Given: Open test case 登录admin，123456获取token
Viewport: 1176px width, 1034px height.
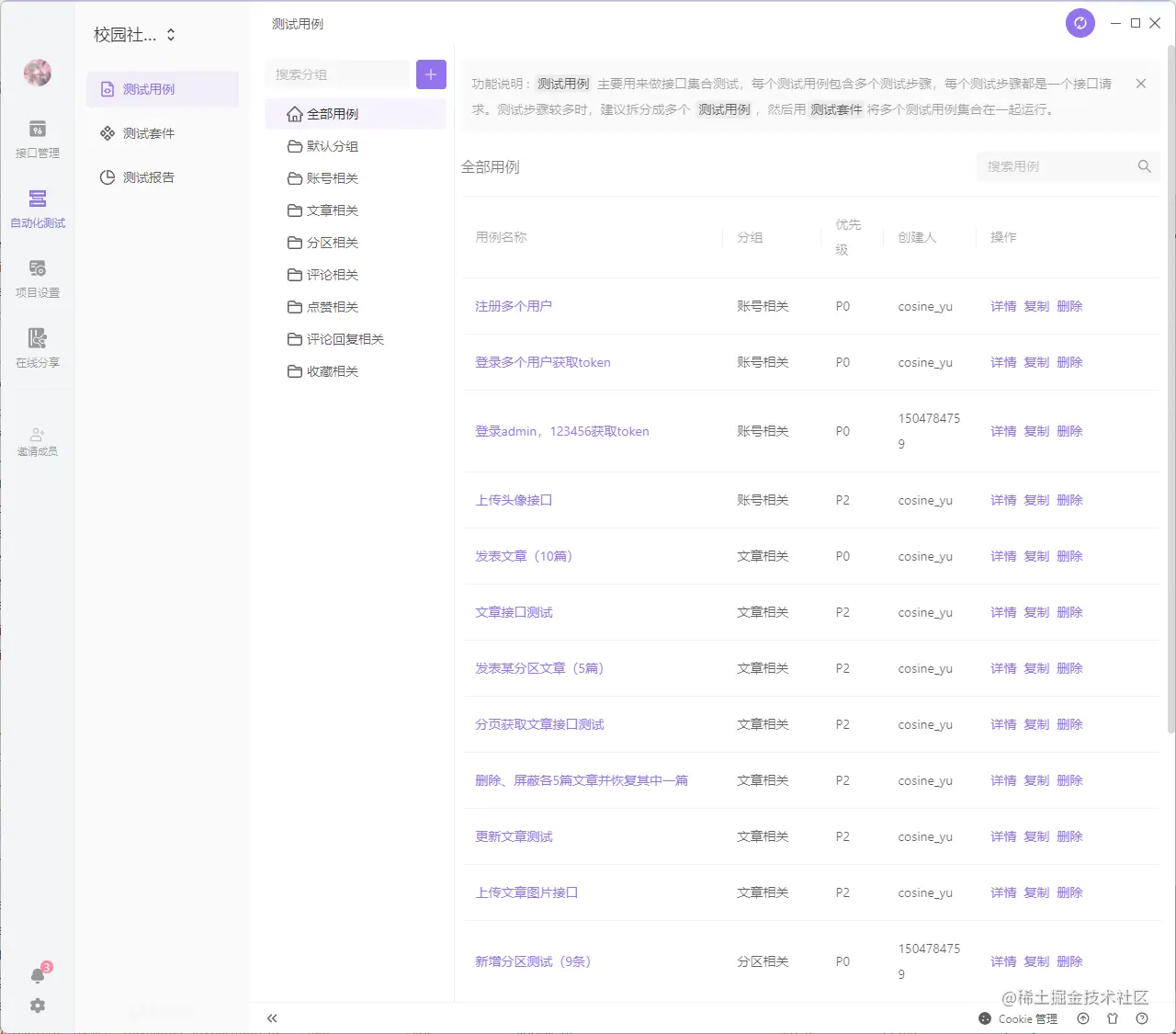Looking at the screenshot, I should (x=562, y=431).
